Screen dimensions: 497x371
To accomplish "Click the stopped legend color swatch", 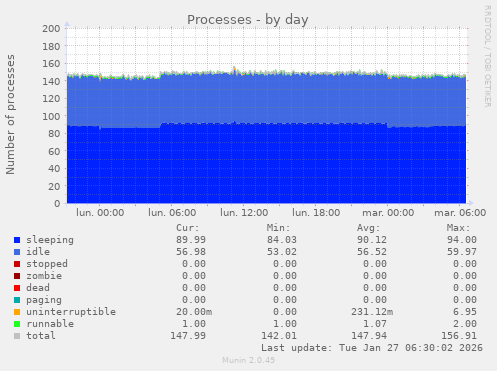I will click(17, 264).
